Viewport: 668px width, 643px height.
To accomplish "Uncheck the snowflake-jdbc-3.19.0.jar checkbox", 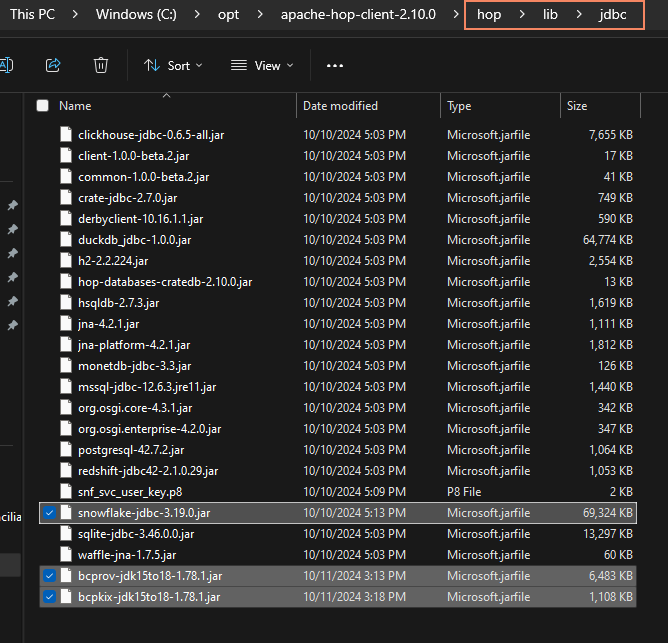I will tap(49, 513).
